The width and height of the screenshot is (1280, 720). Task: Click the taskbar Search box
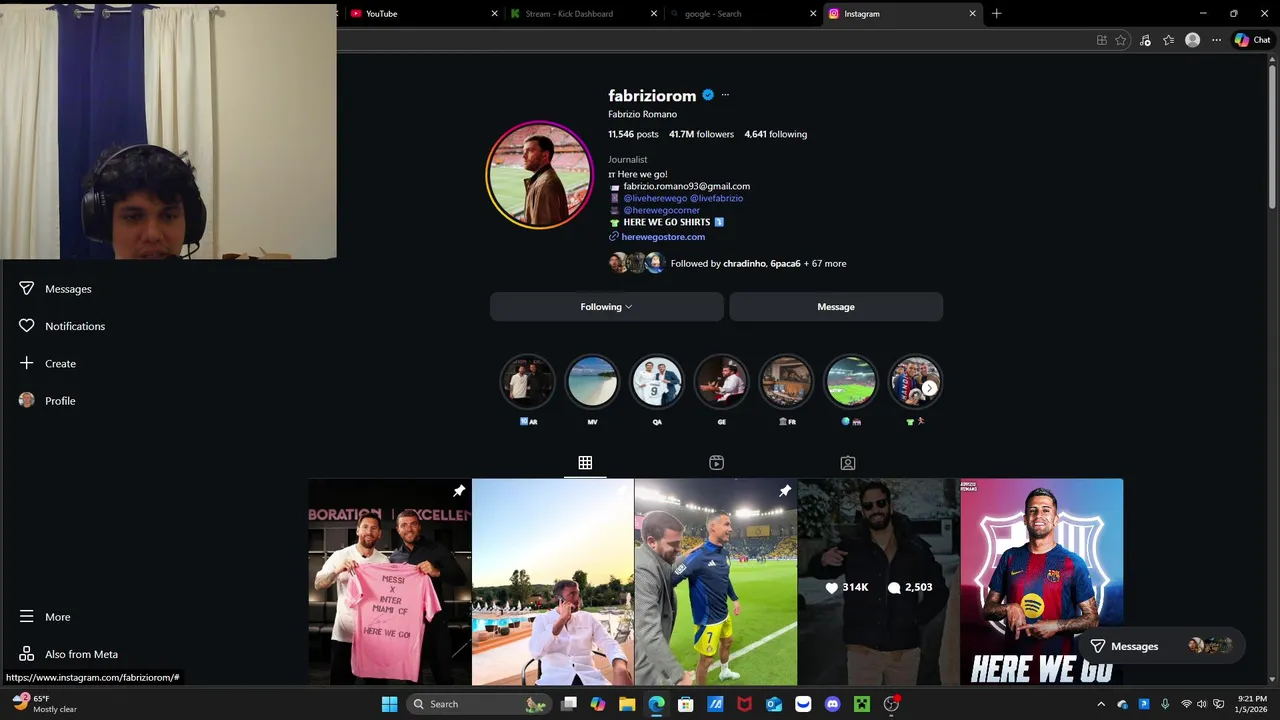pyautogui.click(x=478, y=704)
